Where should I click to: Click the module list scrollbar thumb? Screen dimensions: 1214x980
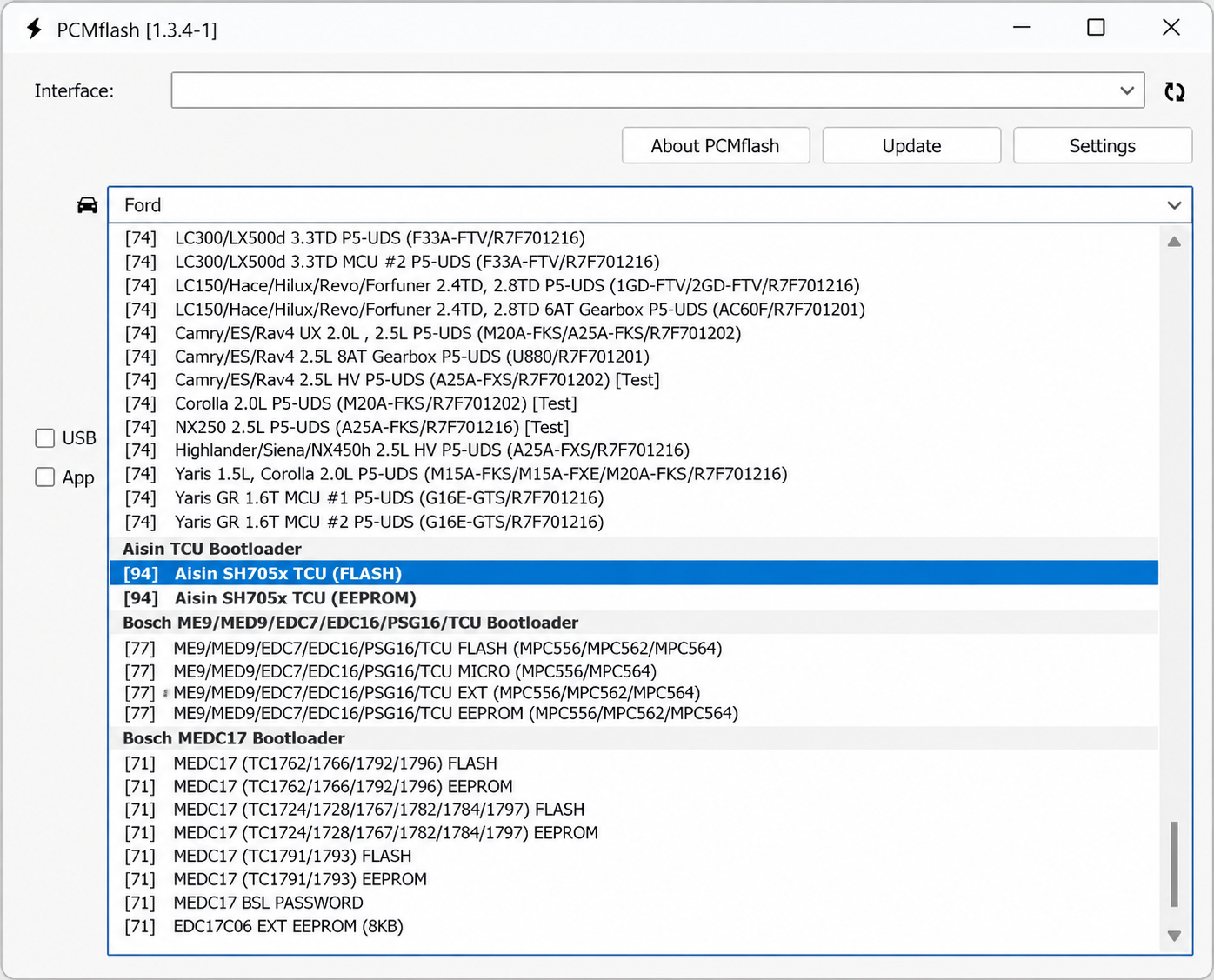[x=1174, y=864]
